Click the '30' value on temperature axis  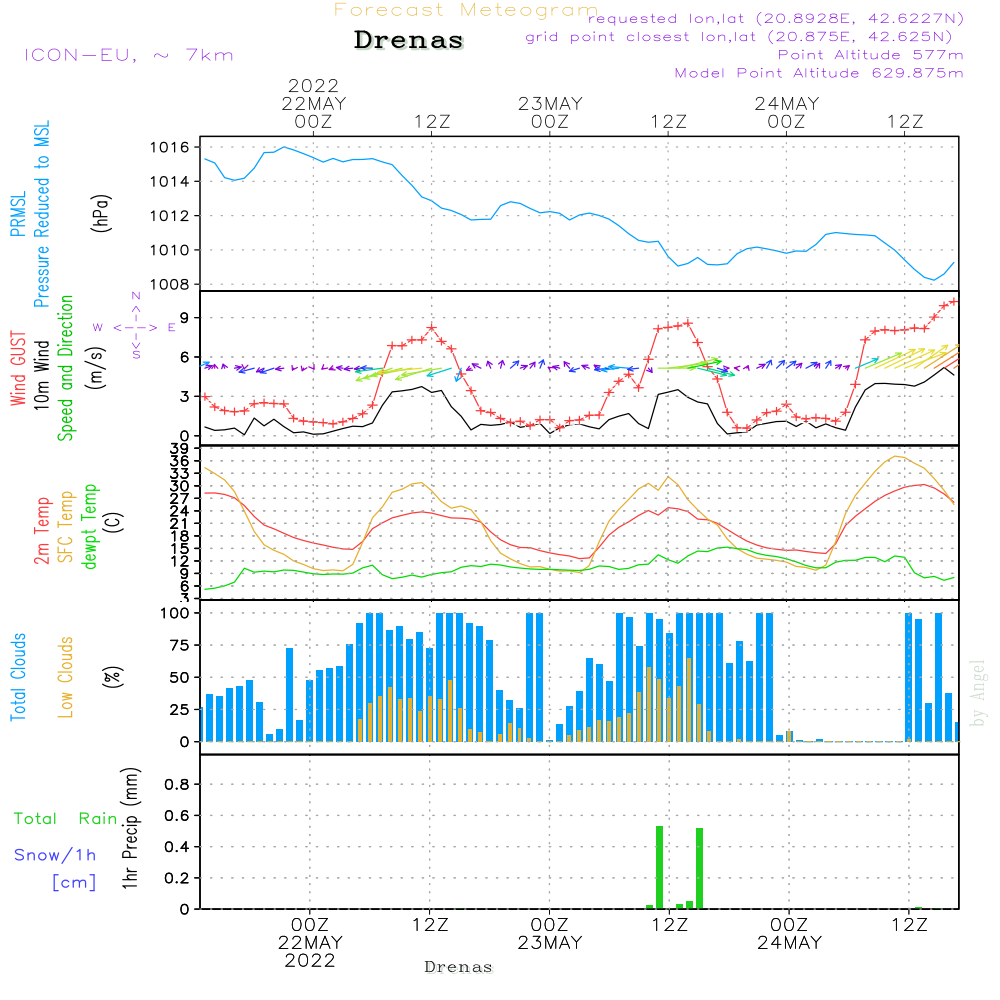(180, 486)
